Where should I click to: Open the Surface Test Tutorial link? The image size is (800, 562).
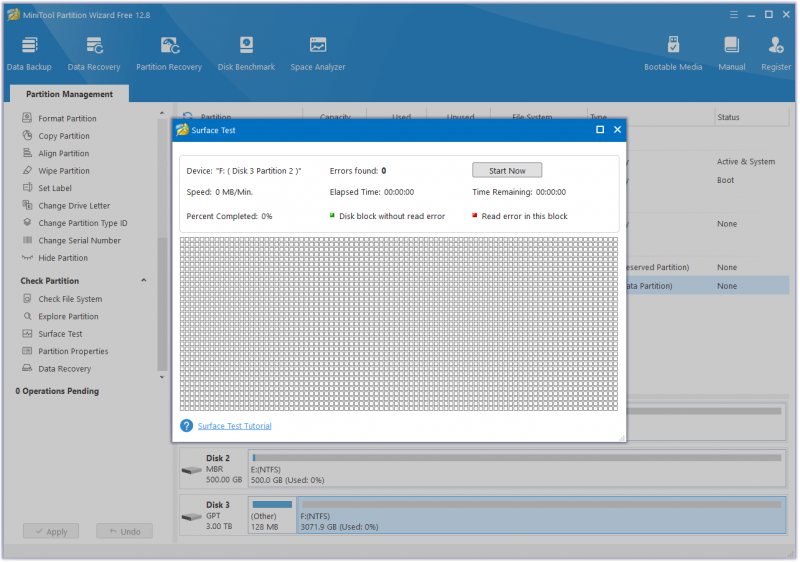pyautogui.click(x=234, y=426)
